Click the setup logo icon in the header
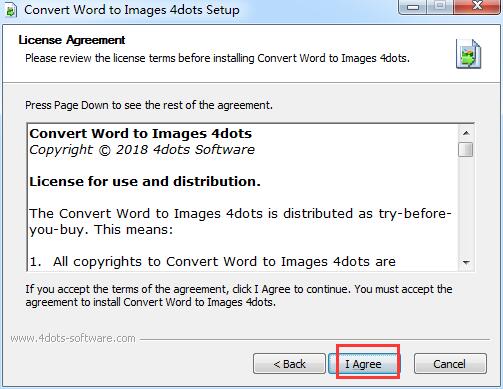503x389 pixels. (x=469, y=54)
